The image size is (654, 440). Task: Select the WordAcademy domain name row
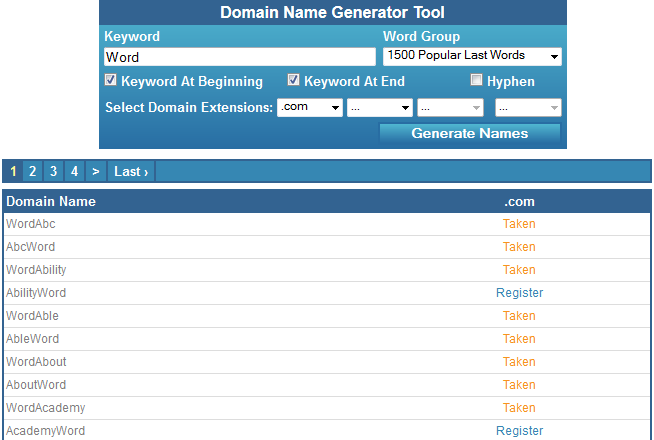pos(327,408)
